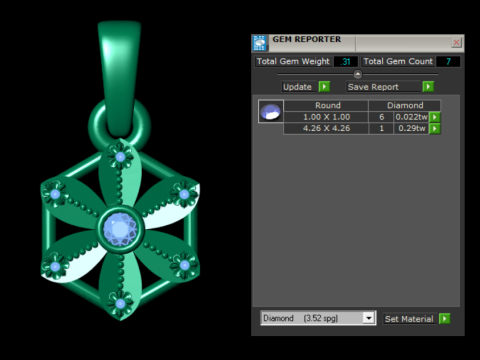480x360 pixels.
Task: Close the Gem Reporter window
Action: tap(456, 42)
